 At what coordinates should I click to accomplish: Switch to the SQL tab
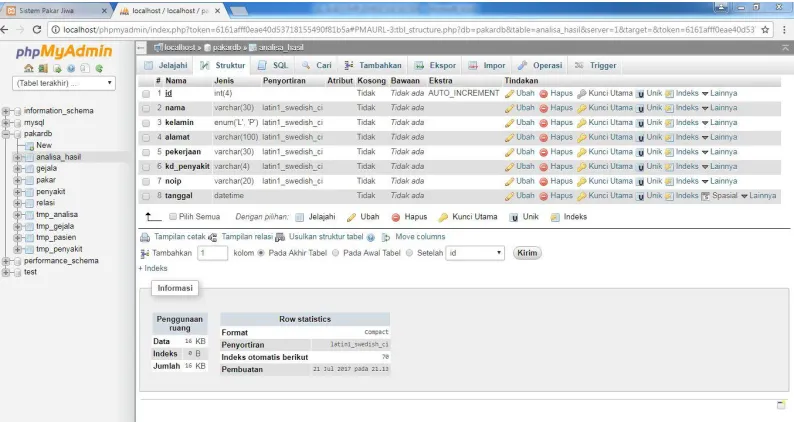click(x=273, y=65)
